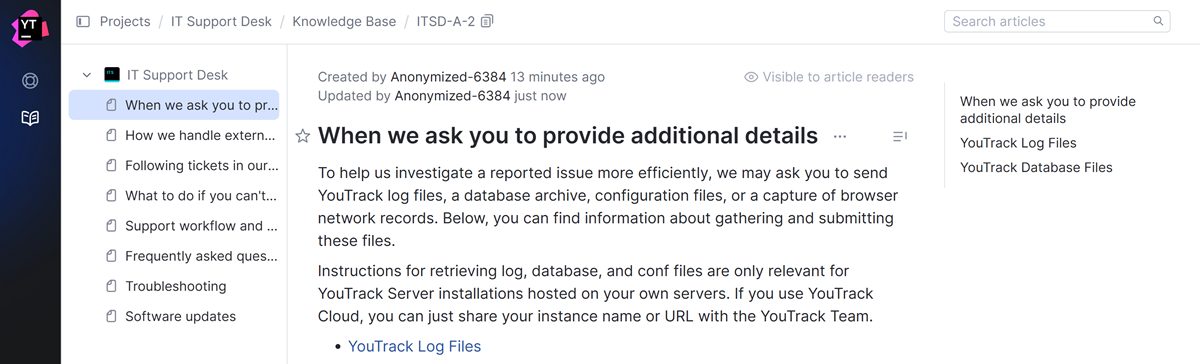Star the article as favorite
Image resolution: width=1200 pixels, height=364 pixels.
pyautogui.click(x=303, y=136)
